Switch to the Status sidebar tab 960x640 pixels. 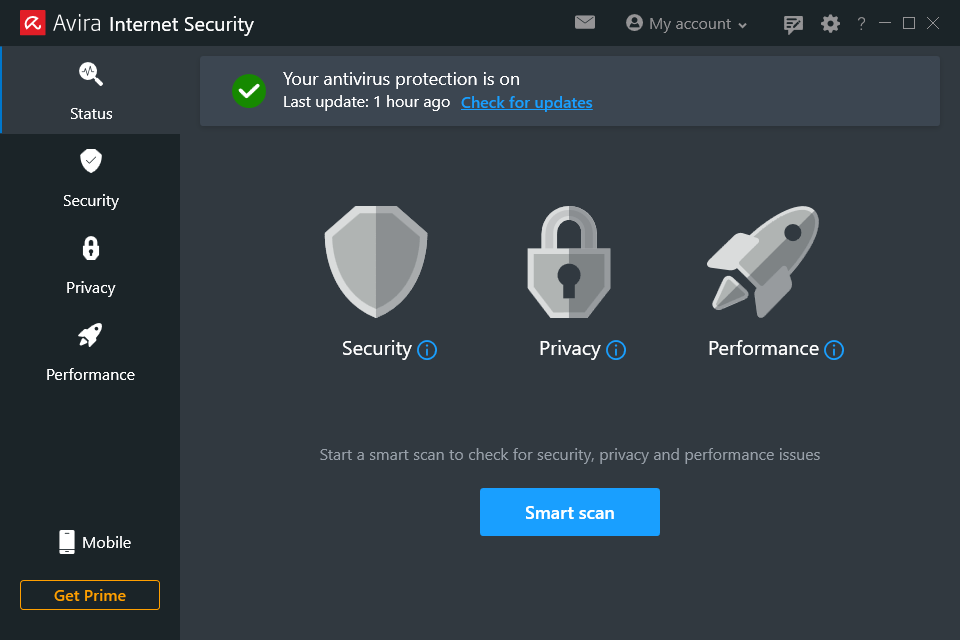(x=91, y=90)
